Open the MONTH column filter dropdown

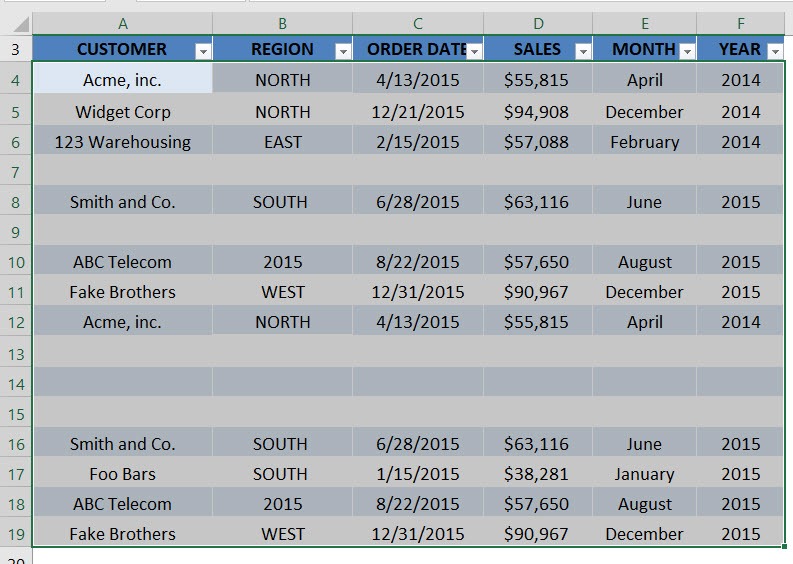(x=687, y=51)
